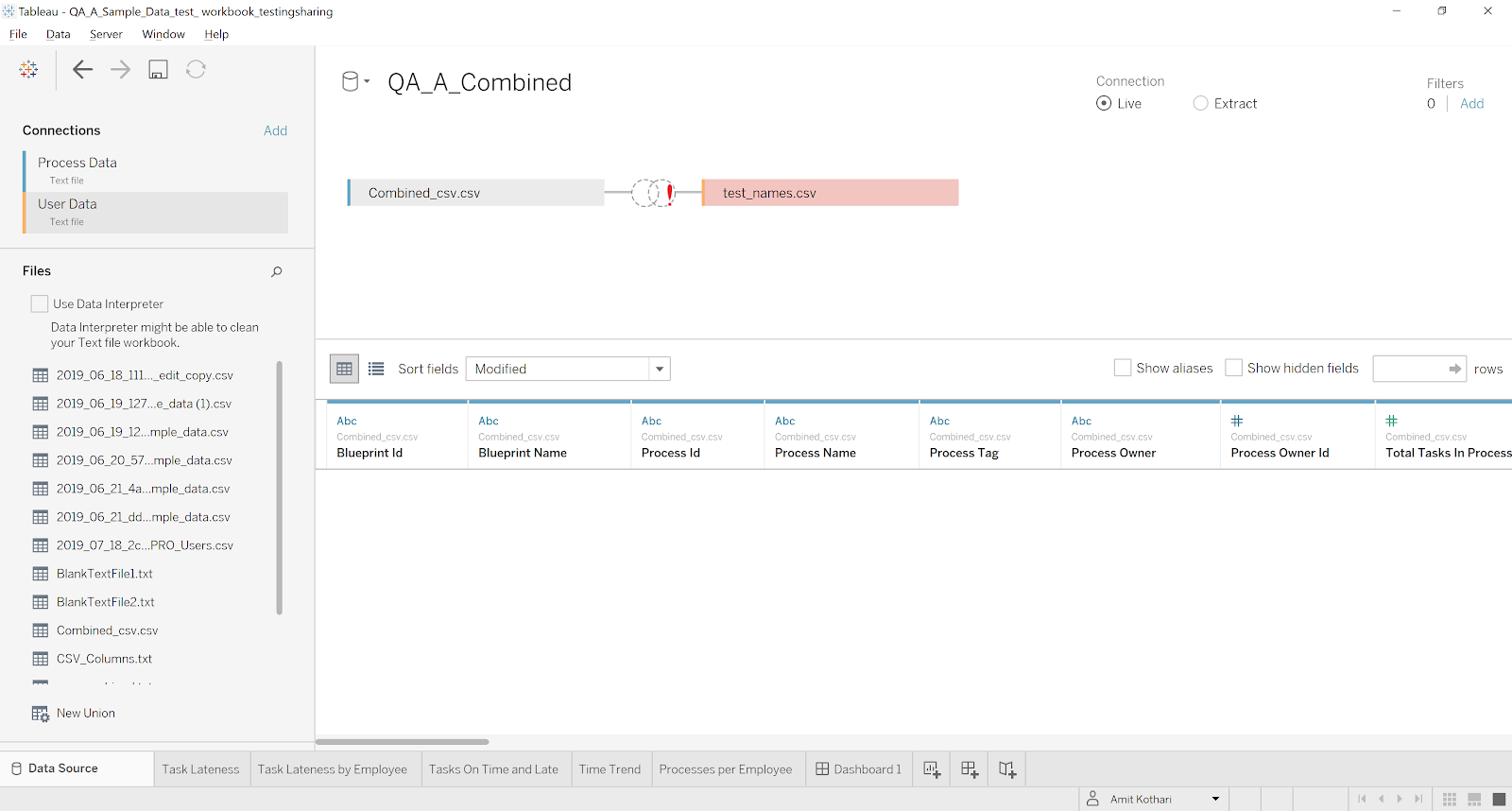Click the CSV_Columns.txt file in Files
Viewport: 1512px width, 811px height.
[x=104, y=659]
